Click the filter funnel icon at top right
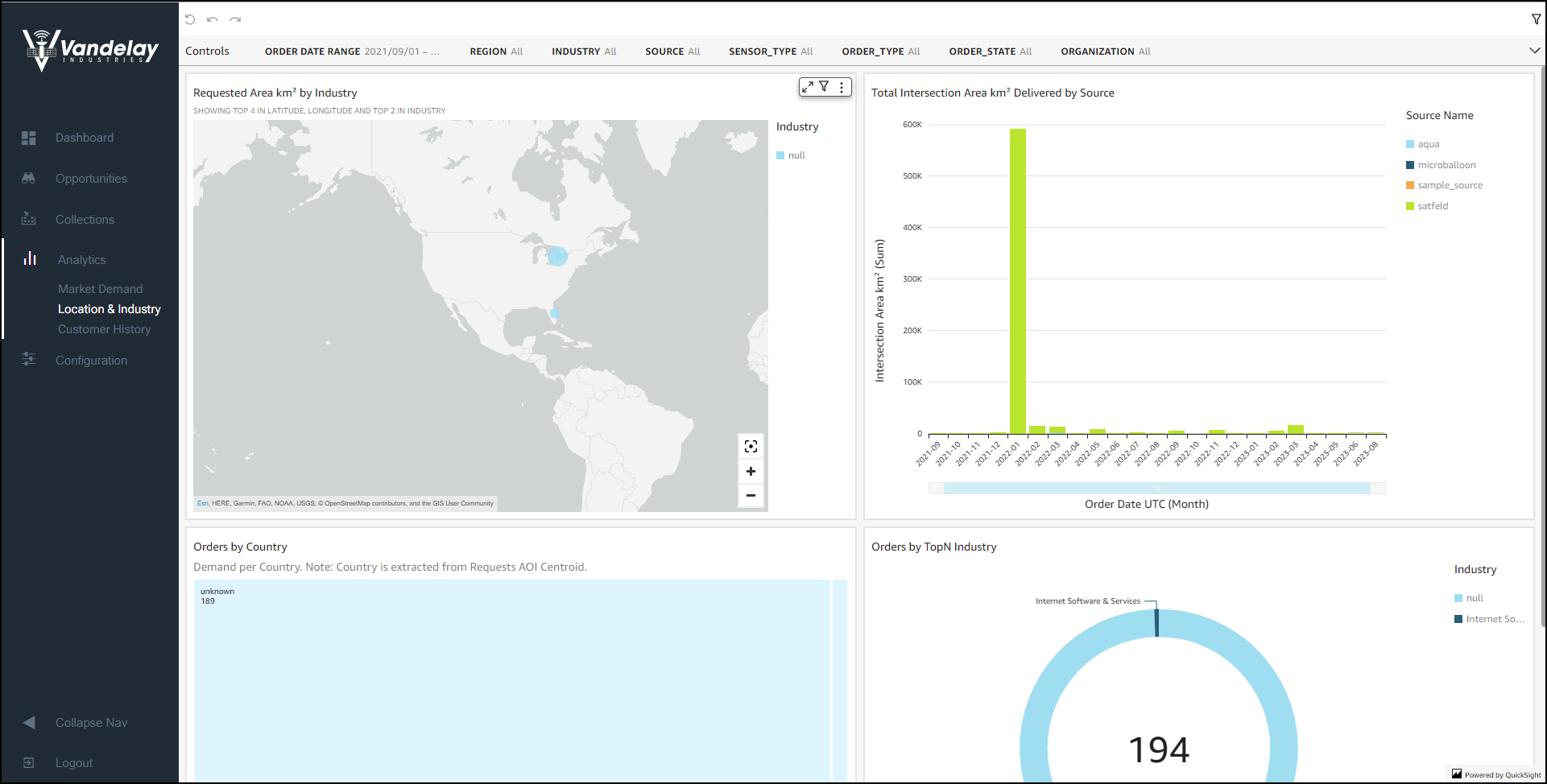Image resolution: width=1547 pixels, height=784 pixels. point(1536,19)
